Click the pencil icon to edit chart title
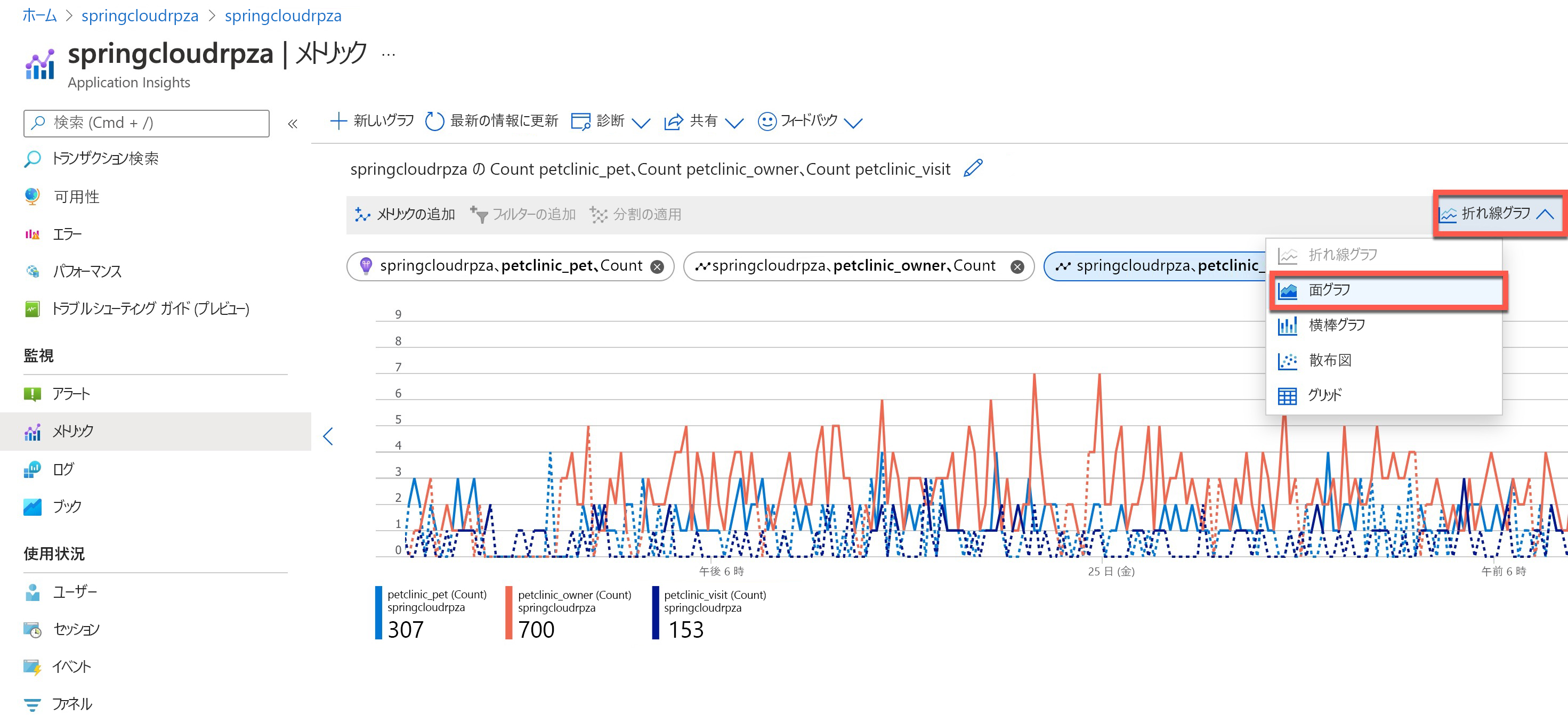 [973, 168]
